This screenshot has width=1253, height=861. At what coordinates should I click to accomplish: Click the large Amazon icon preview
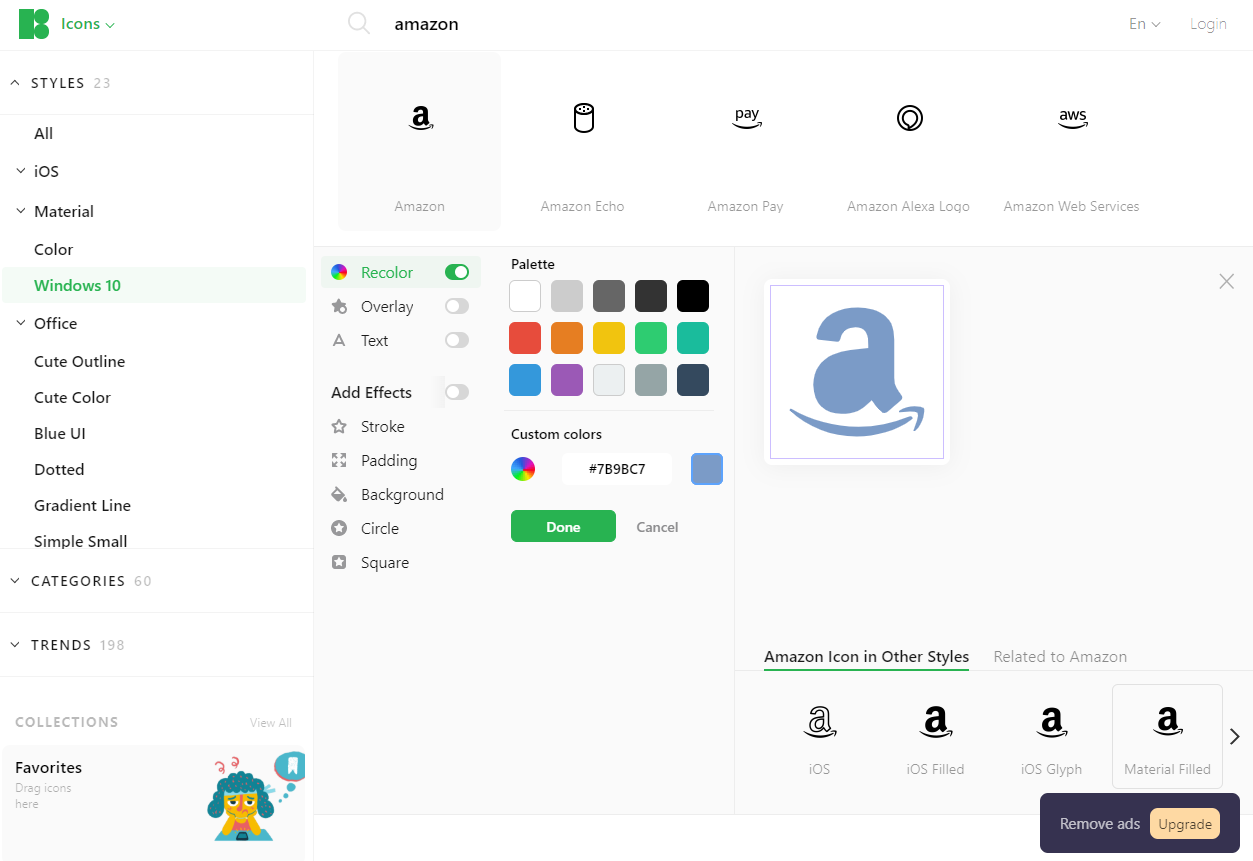pyautogui.click(x=857, y=372)
